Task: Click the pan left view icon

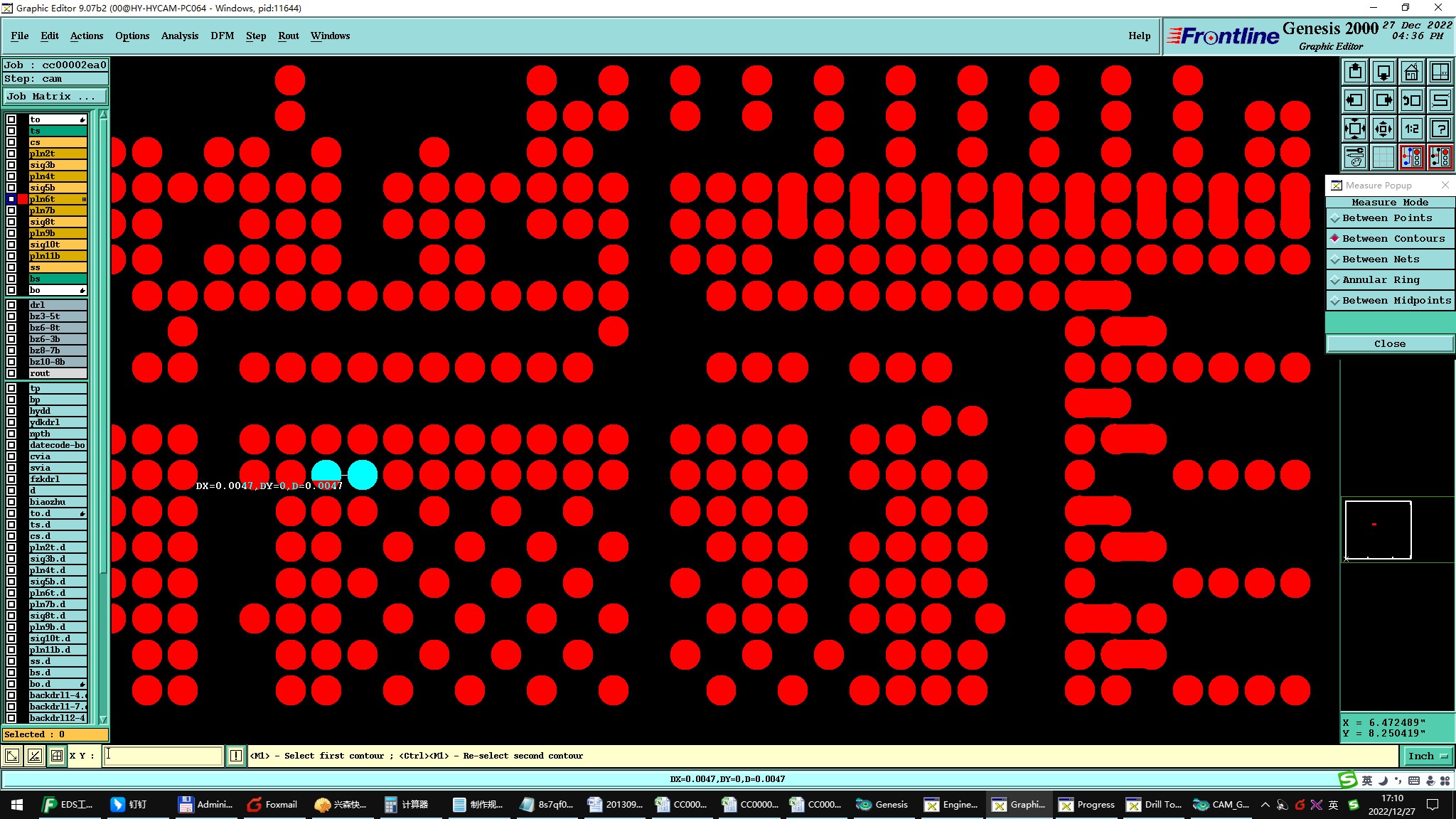Action: tap(1354, 100)
